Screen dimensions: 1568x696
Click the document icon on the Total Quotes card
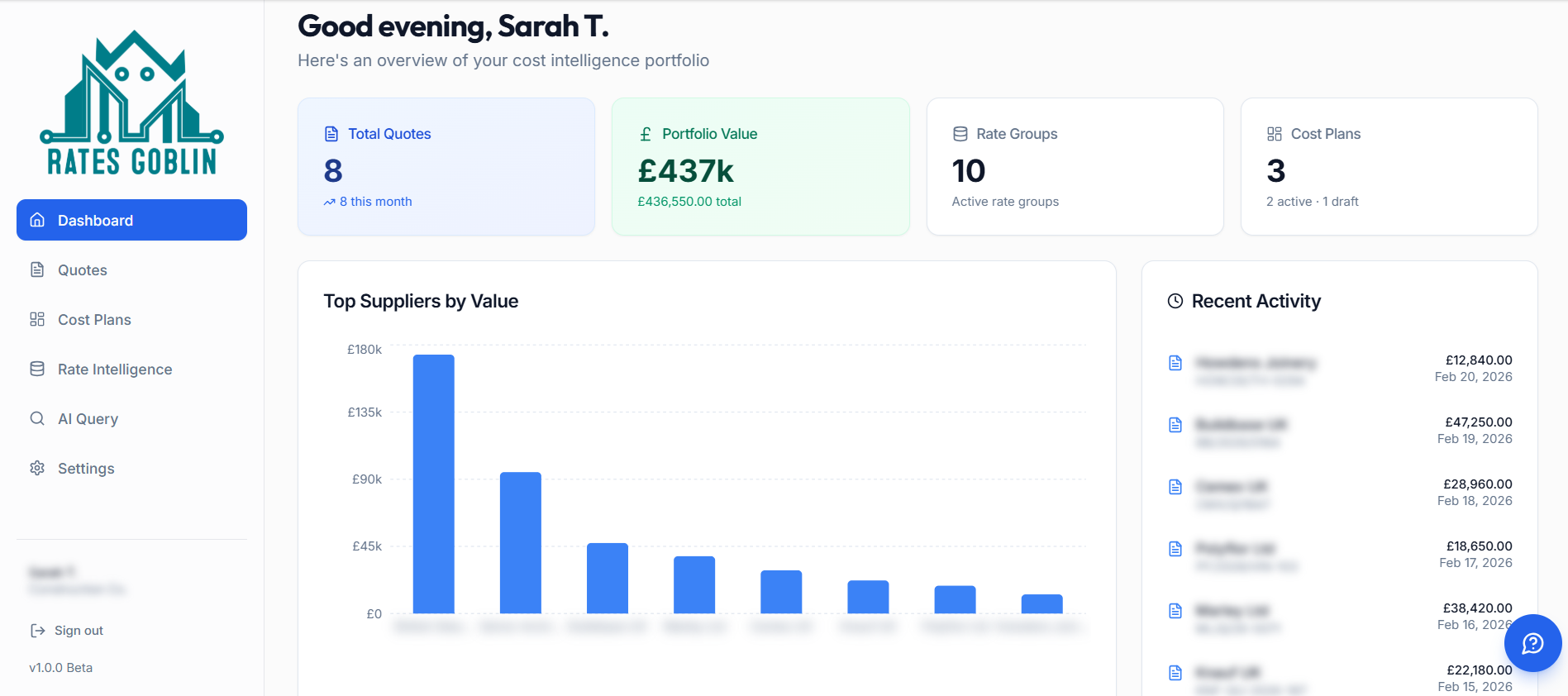[x=331, y=132]
